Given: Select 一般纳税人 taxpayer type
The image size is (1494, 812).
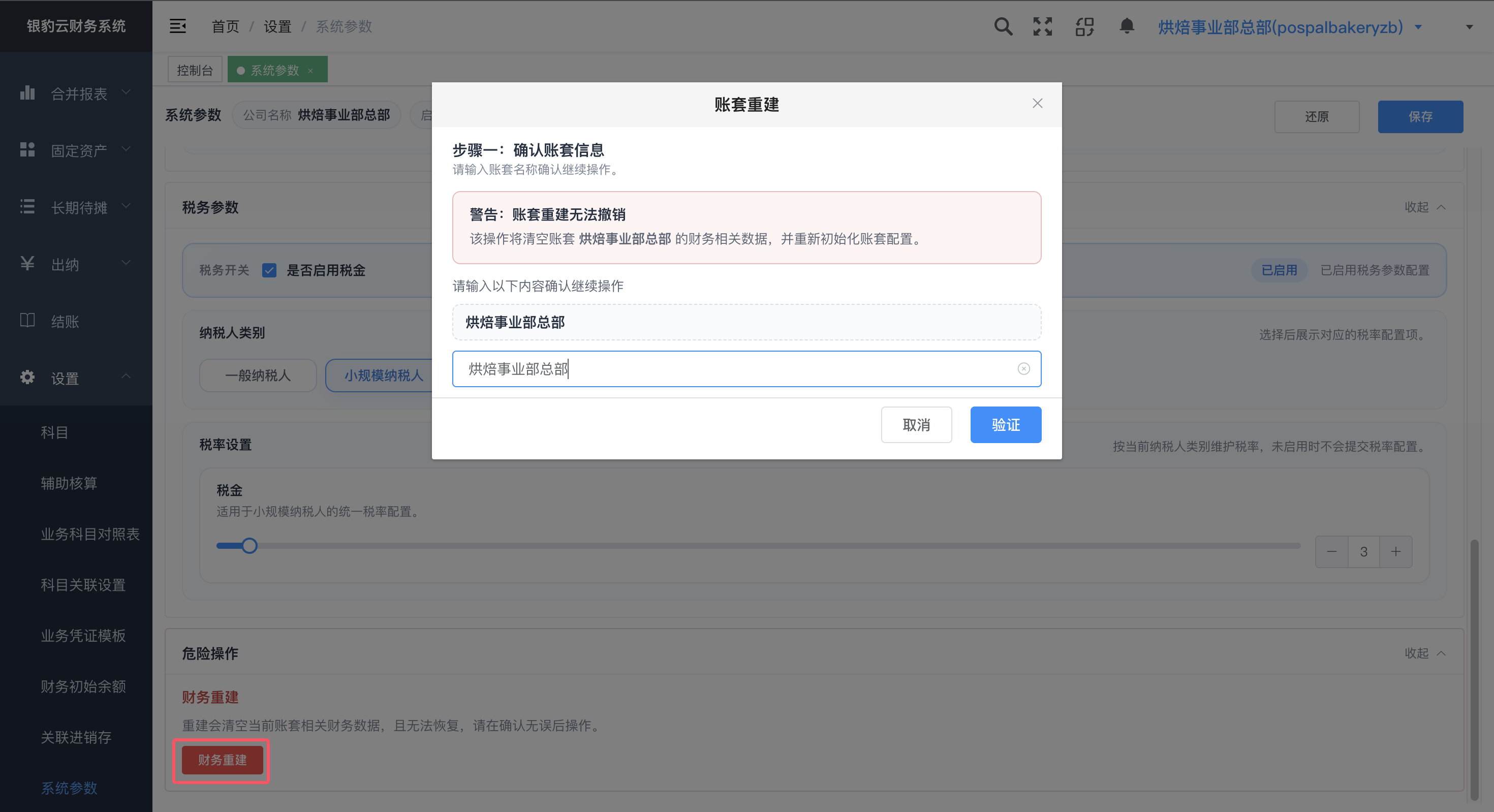Looking at the screenshot, I should [x=258, y=376].
